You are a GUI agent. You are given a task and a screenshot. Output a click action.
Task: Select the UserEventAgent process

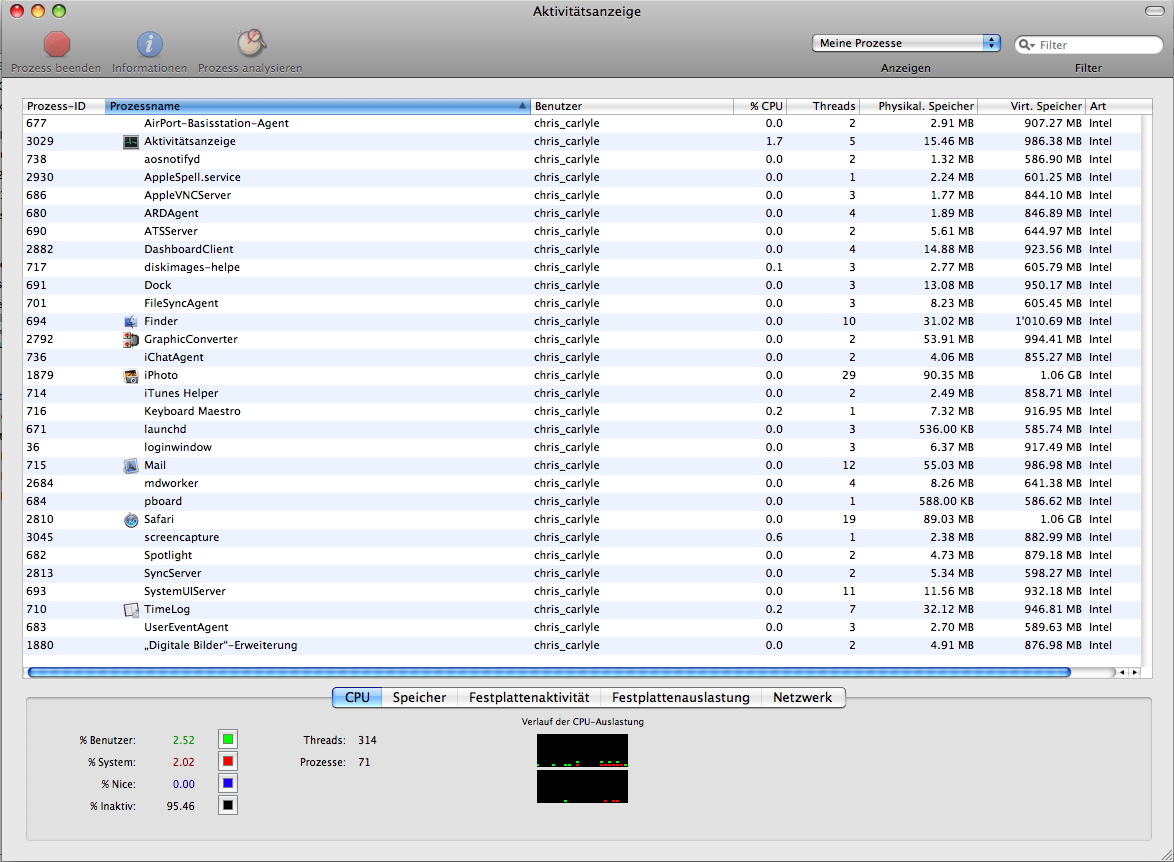point(582,628)
